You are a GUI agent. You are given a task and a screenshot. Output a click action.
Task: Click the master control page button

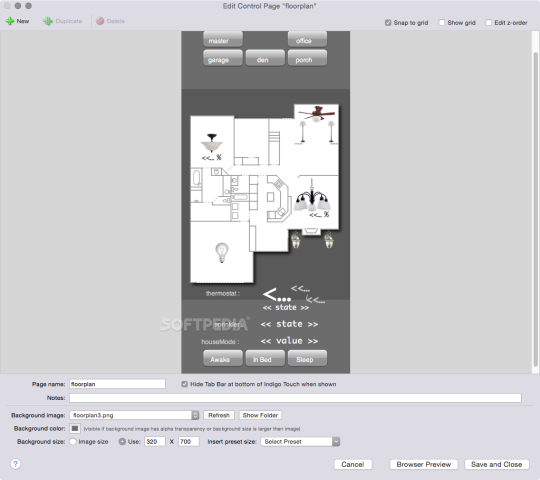point(223,40)
